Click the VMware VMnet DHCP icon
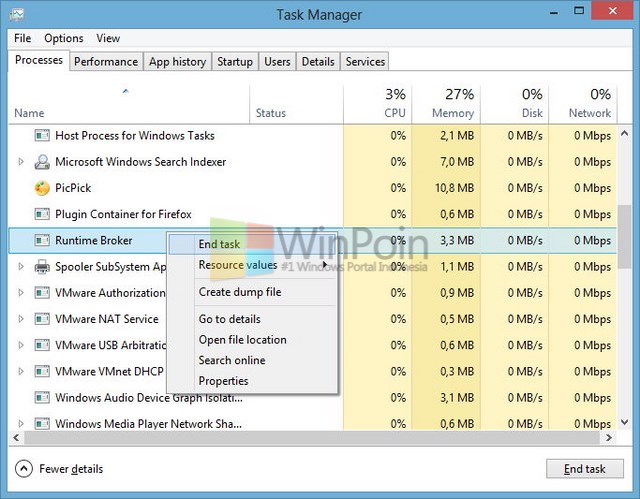Image resolution: width=640 pixels, height=499 pixels. 42,371
